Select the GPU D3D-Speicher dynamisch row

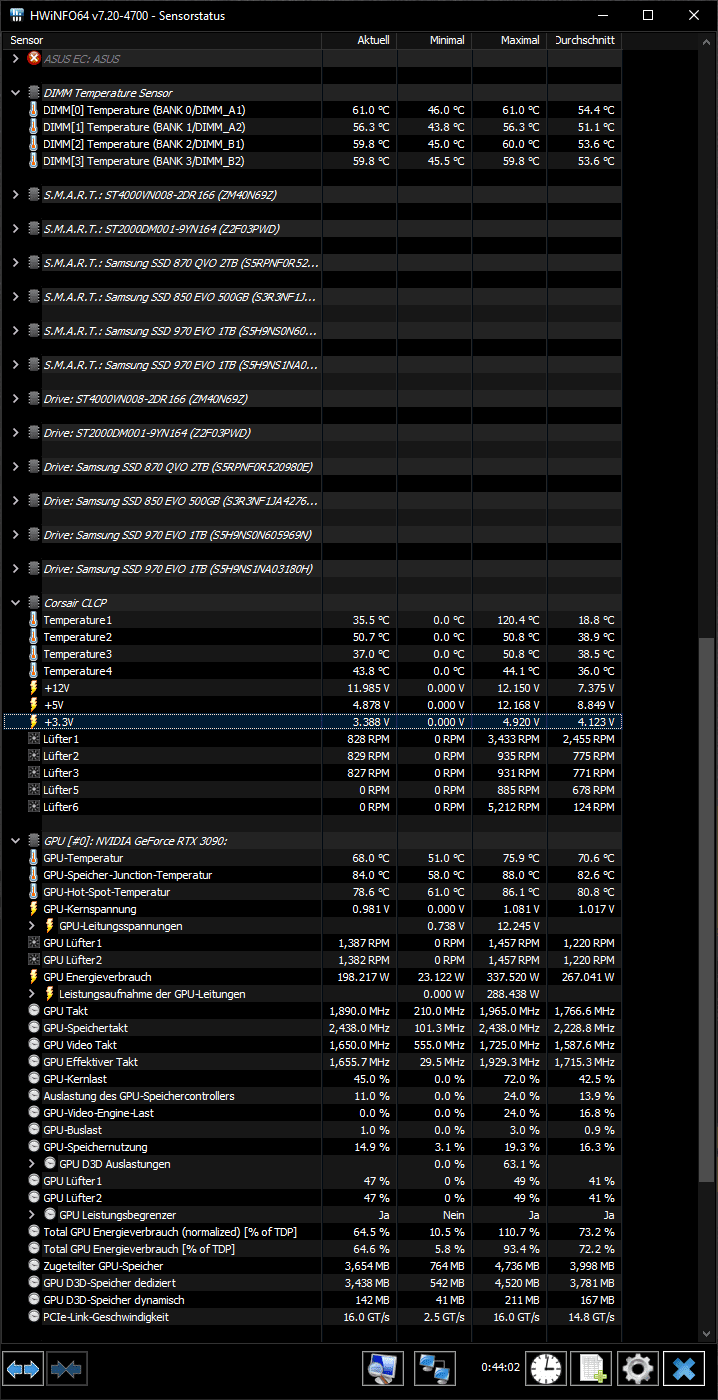pos(312,1300)
